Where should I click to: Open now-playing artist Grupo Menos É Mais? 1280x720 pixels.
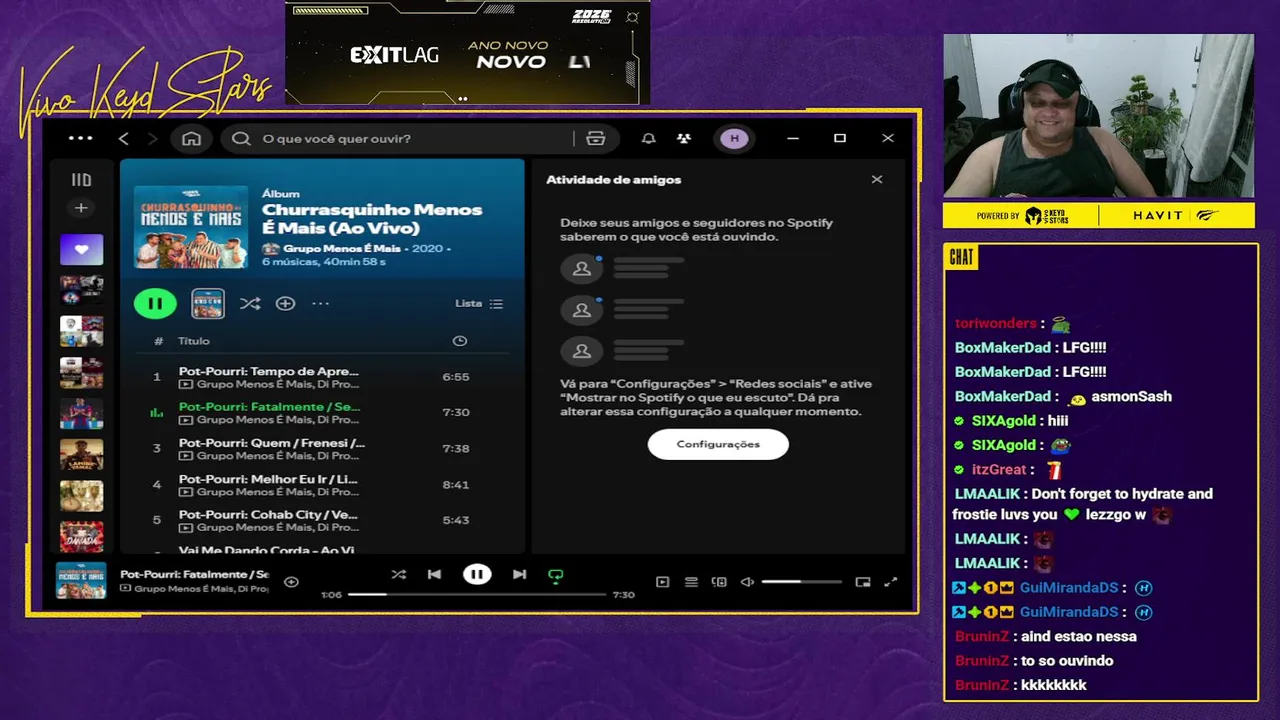pyautogui.click(x=201, y=588)
